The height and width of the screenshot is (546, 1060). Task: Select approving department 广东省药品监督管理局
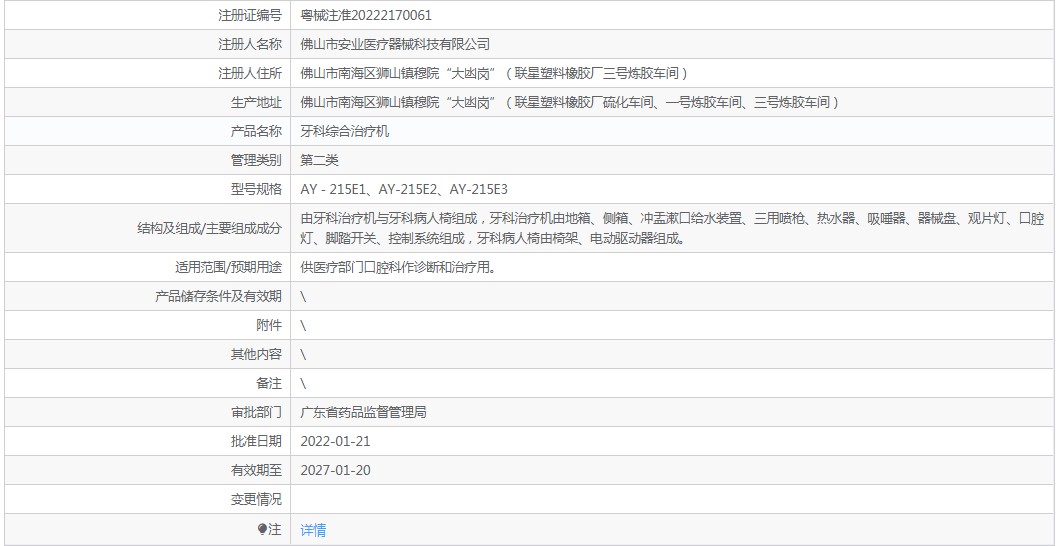click(x=363, y=412)
